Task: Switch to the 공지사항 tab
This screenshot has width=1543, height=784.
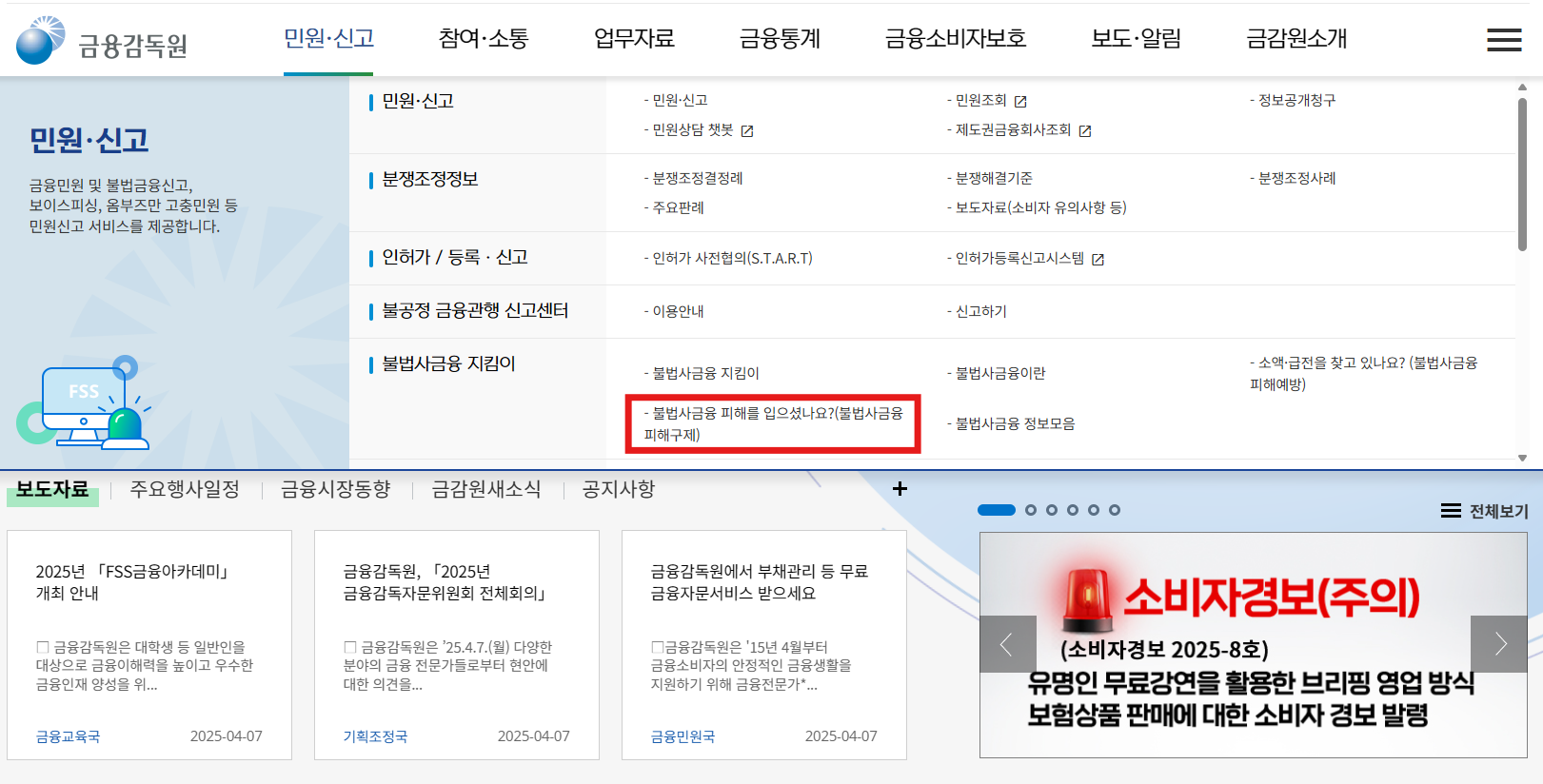Action: (619, 489)
